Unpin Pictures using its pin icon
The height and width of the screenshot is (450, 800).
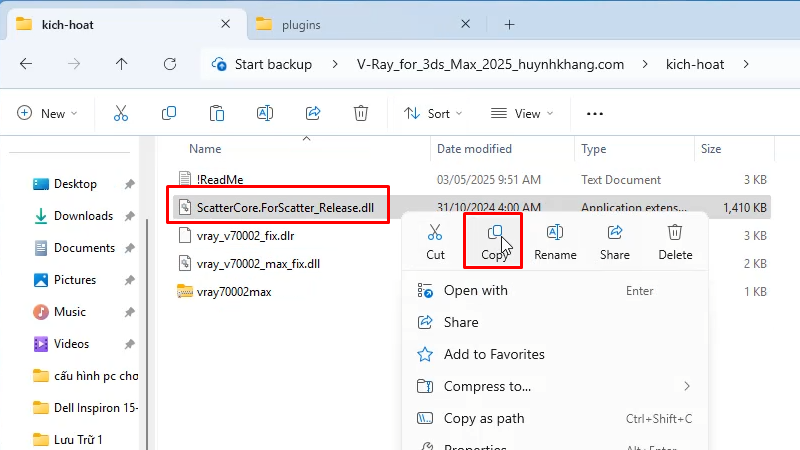pyautogui.click(x=130, y=280)
